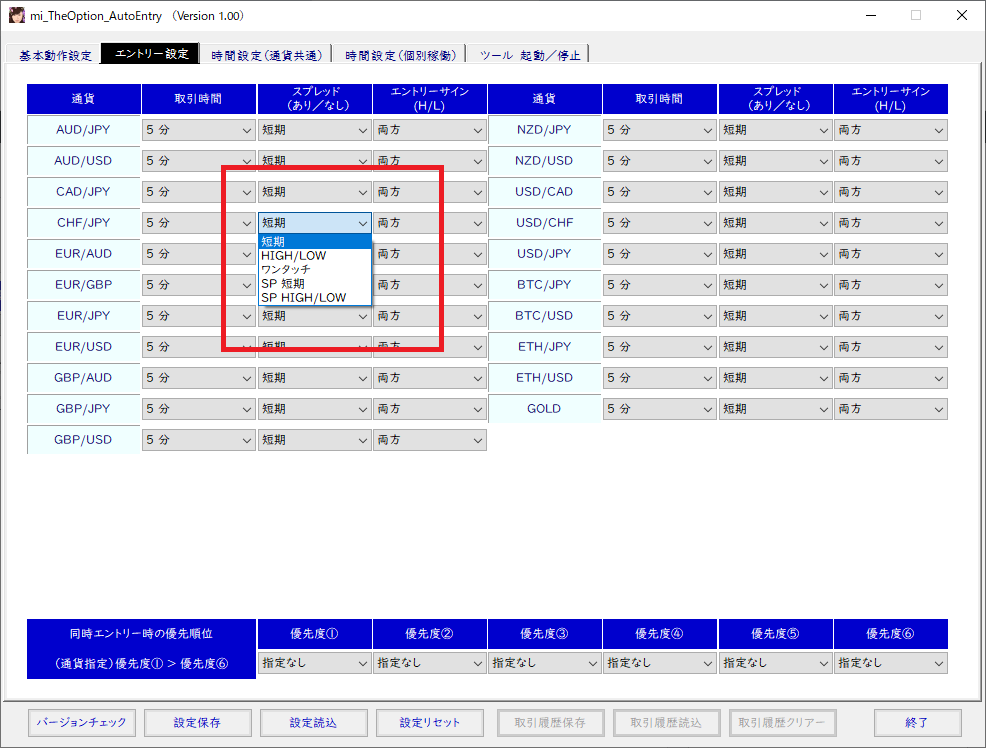Click the 設定読込 button
Image resolution: width=986 pixels, height=748 pixels.
point(313,722)
